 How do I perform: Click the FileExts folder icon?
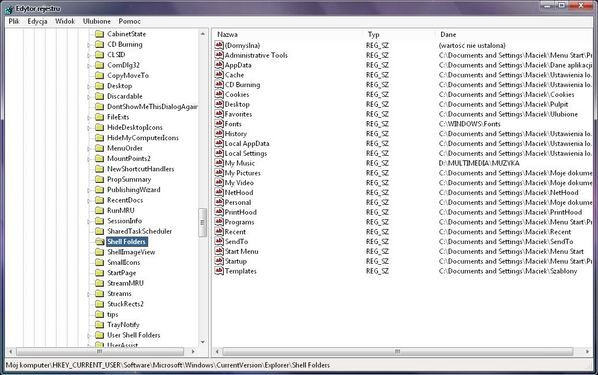[x=100, y=117]
